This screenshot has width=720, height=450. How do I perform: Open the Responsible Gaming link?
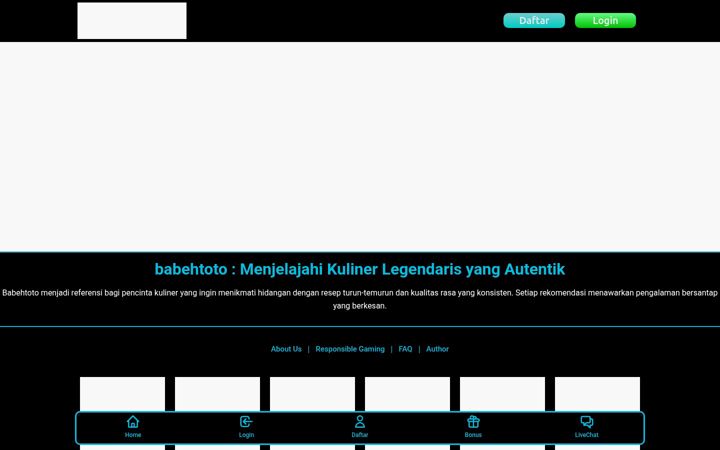tap(350, 349)
